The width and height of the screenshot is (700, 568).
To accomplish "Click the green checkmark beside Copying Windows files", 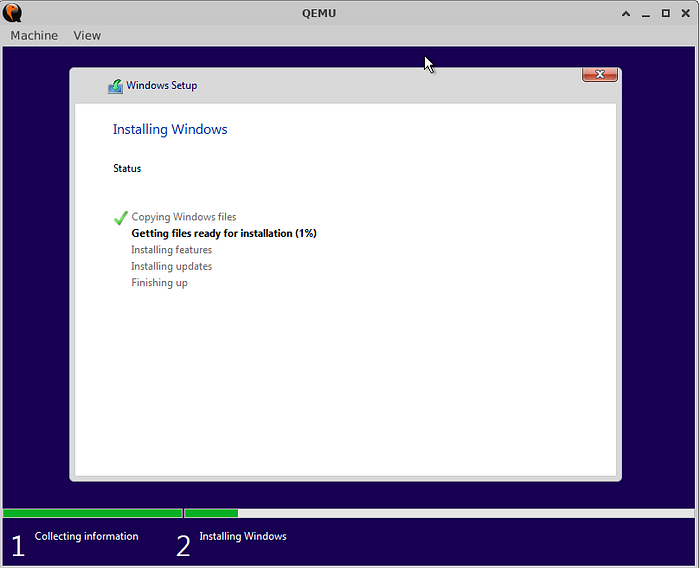I will tap(121, 217).
